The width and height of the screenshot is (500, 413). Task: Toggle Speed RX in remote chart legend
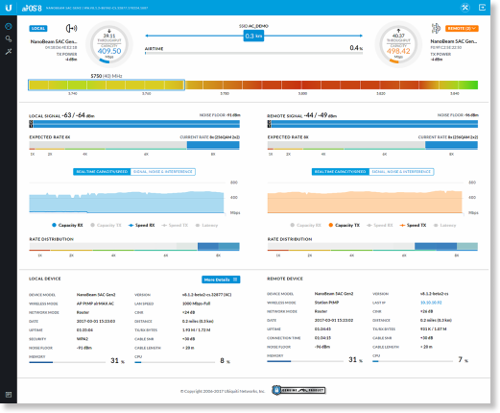(x=380, y=225)
